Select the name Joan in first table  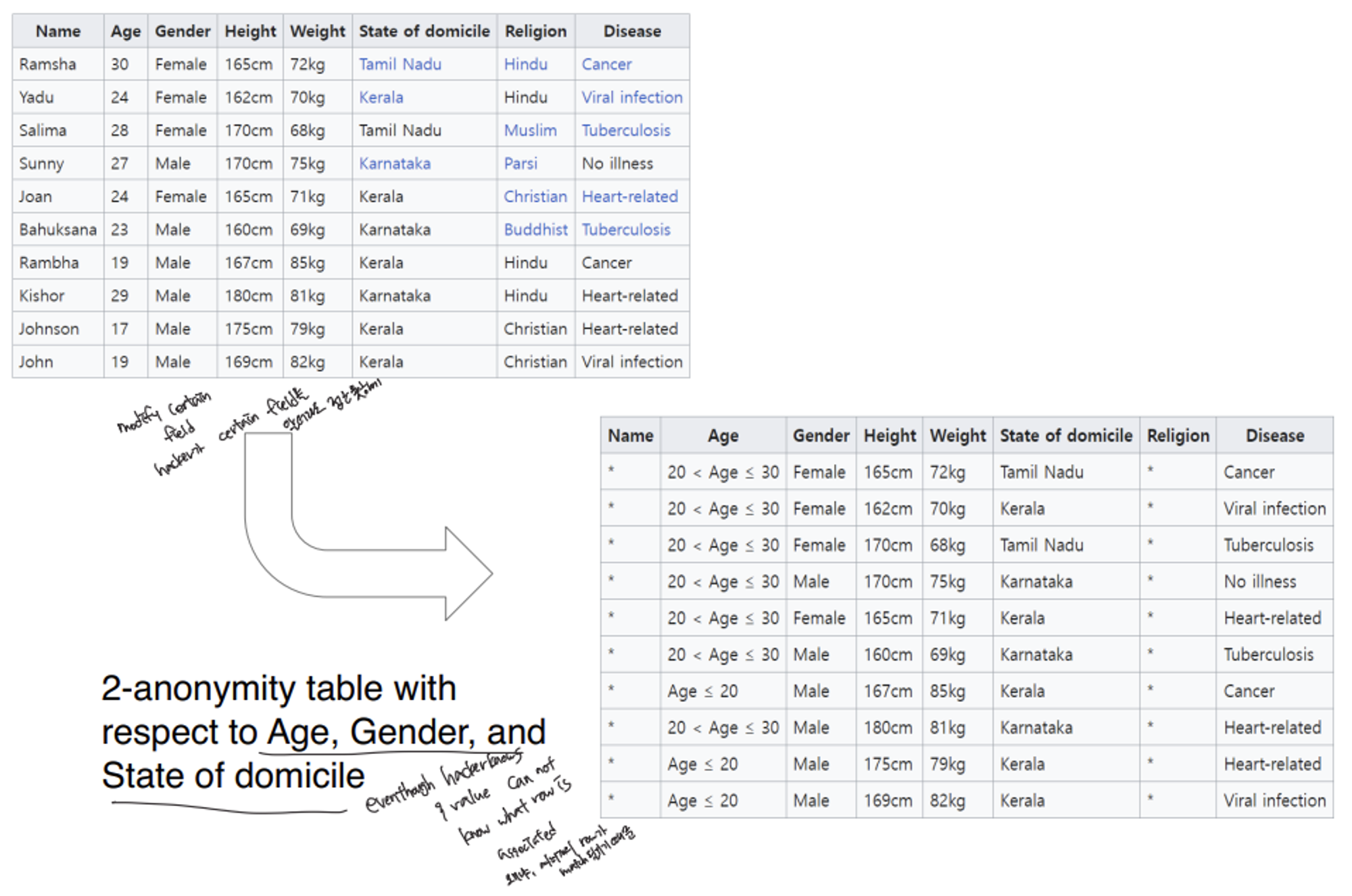coord(35,197)
